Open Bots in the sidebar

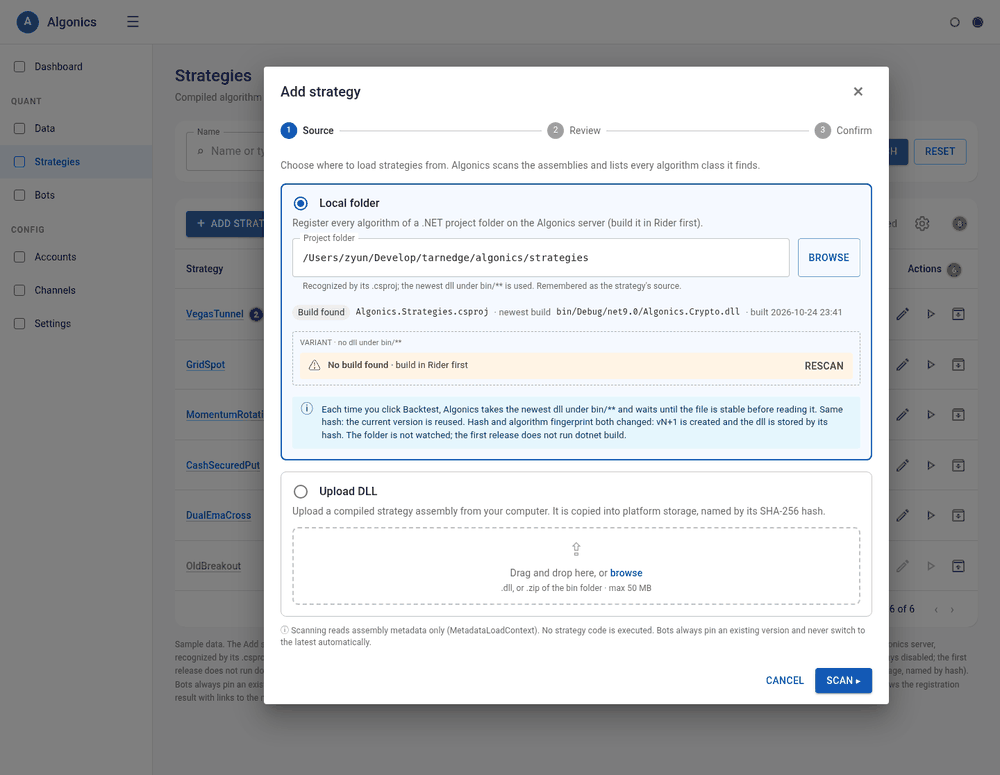[x=76, y=195]
